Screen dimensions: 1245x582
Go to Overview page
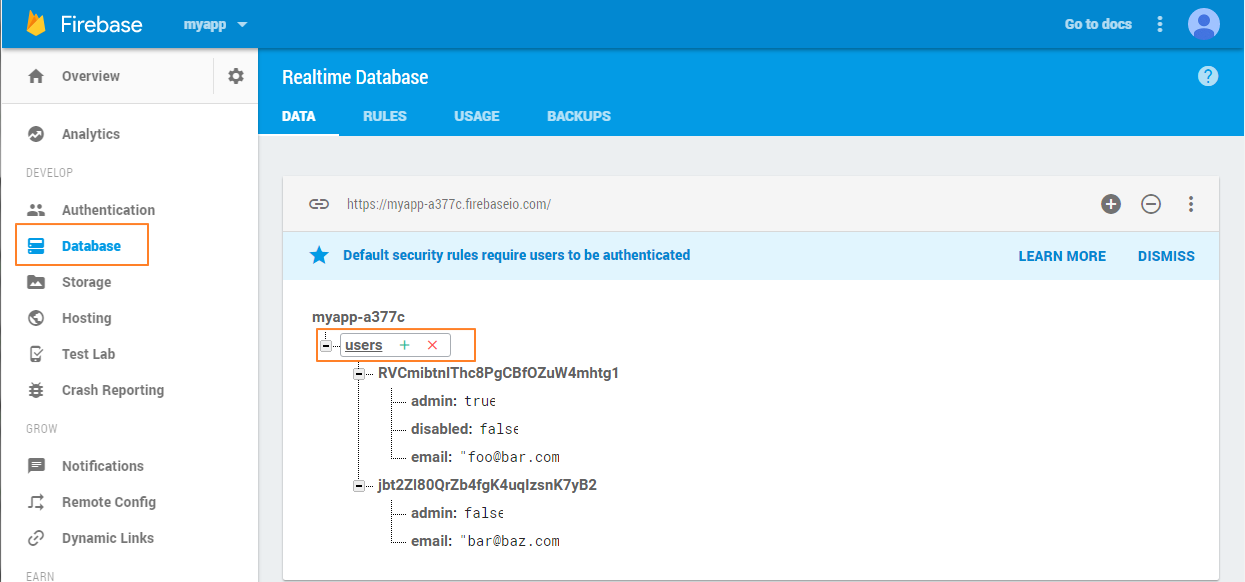pyautogui.click(x=90, y=76)
